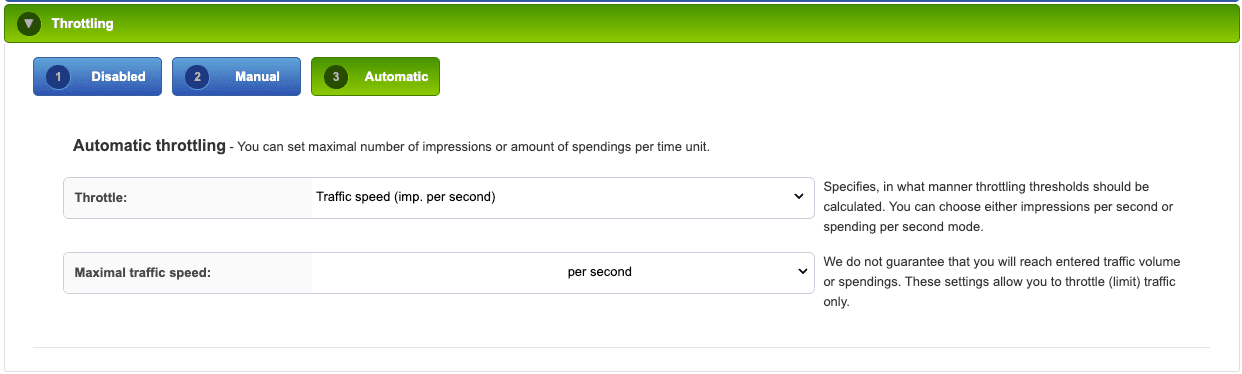Collapse the Throttling section arrow icon
This screenshot has width=1242, height=374.
[29, 23]
